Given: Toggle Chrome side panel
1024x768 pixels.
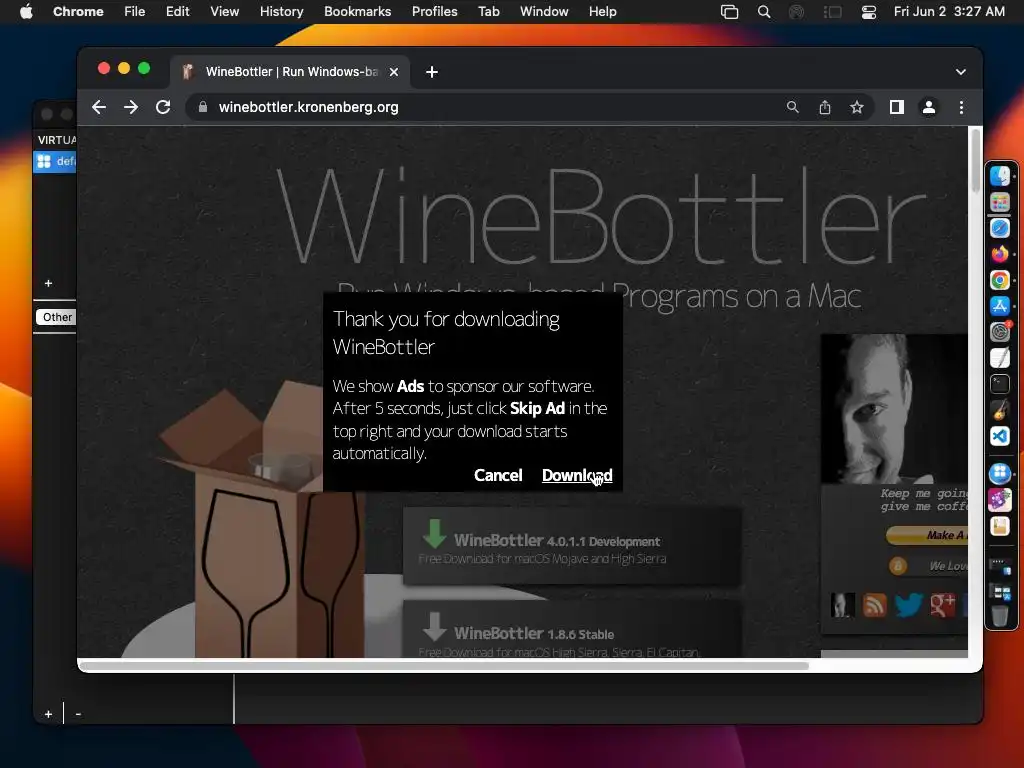Looking at the screenshot, I should (897, 107).
